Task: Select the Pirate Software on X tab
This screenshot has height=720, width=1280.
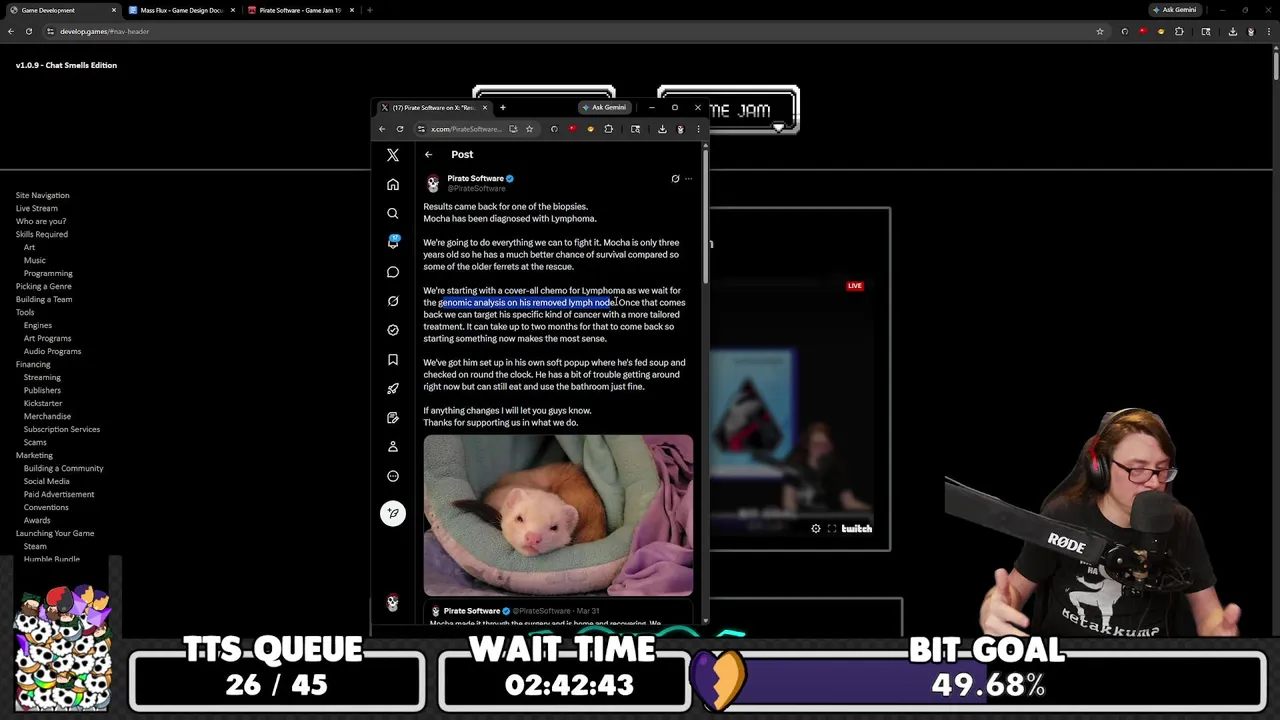Action: [x=435, y=107]
